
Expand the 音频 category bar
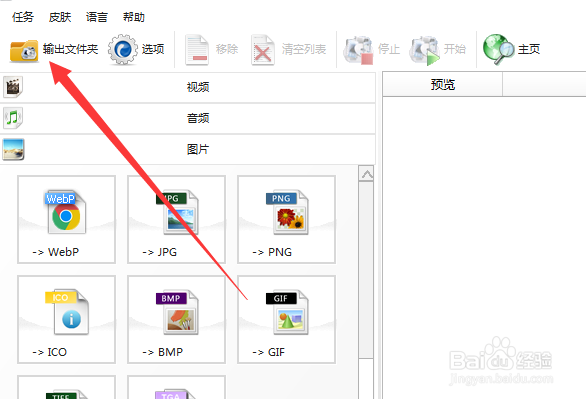coord(188,118)
